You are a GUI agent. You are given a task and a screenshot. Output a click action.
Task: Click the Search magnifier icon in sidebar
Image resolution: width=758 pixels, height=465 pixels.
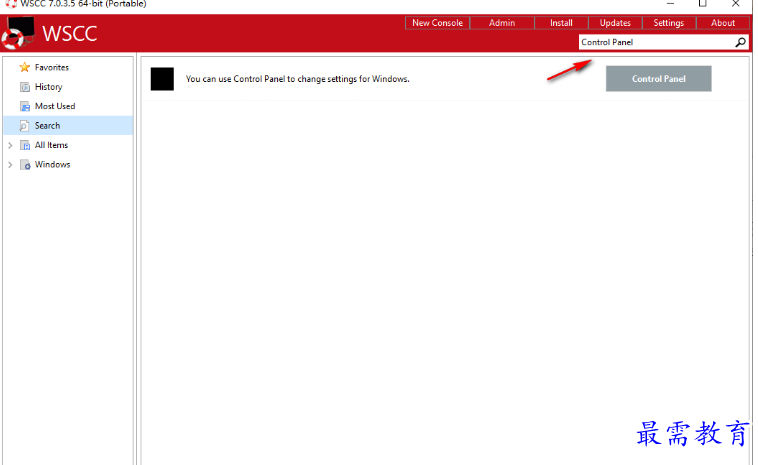pos(24,126)
